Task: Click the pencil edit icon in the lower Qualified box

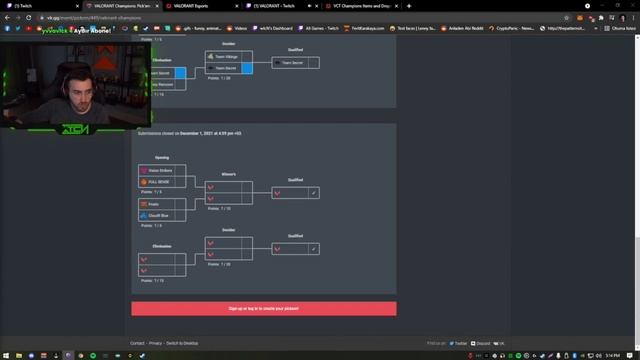Action: [x=313, y=249]
